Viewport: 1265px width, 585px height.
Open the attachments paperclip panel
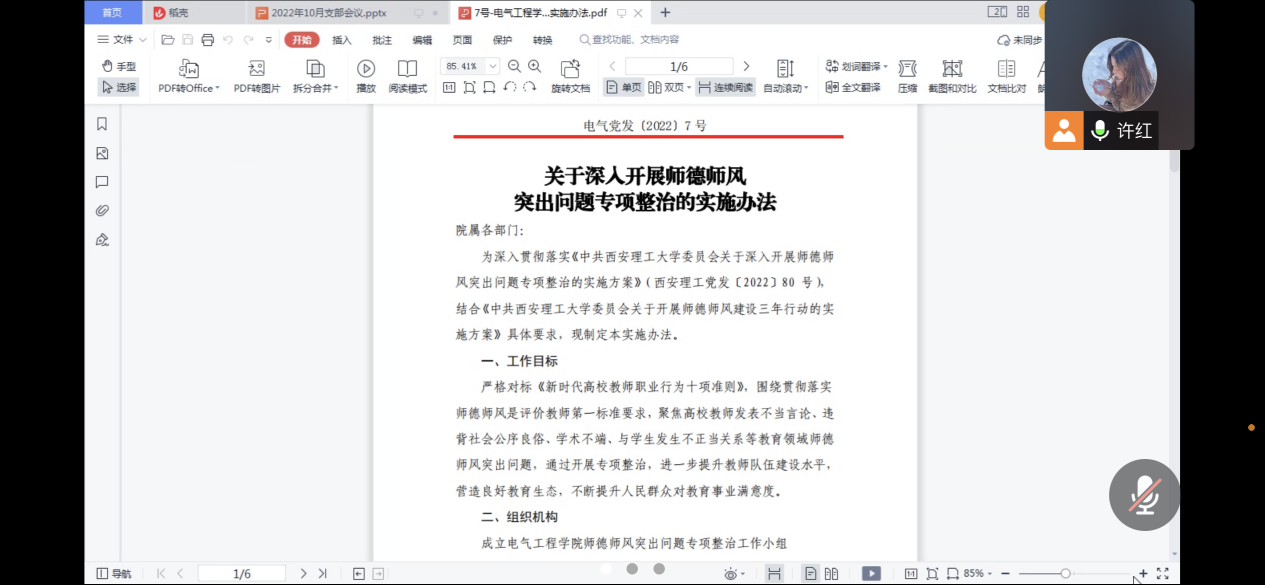coord(102,211)
